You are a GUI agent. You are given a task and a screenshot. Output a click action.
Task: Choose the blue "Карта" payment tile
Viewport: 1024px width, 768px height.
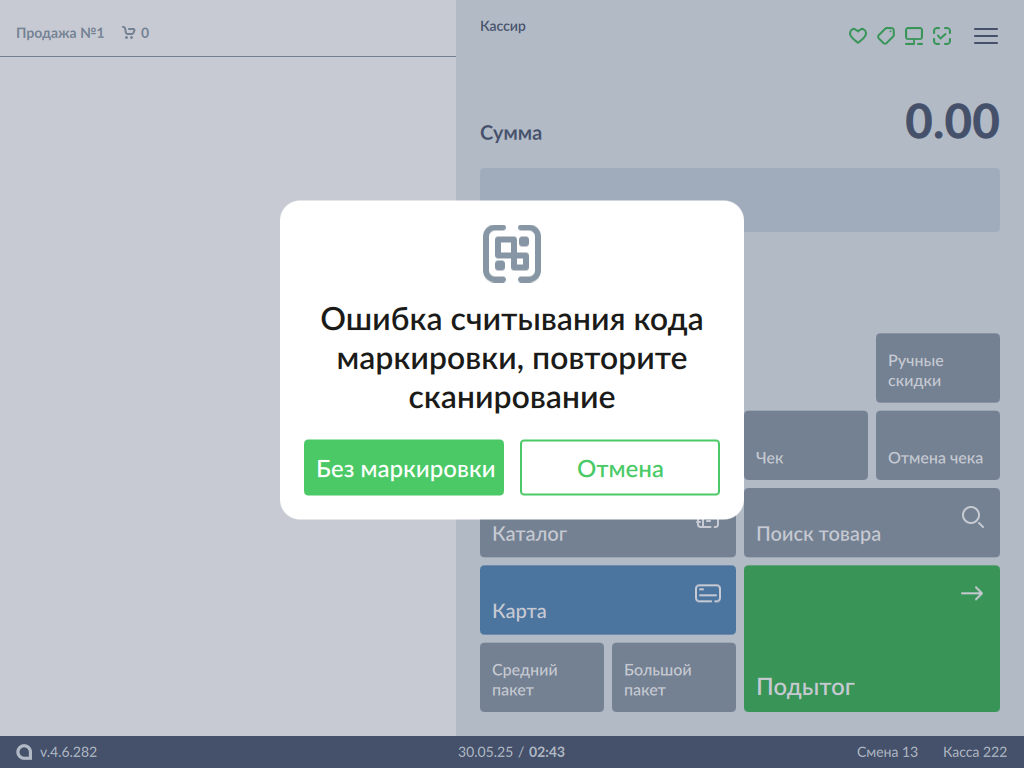click(x=607, y=600)
